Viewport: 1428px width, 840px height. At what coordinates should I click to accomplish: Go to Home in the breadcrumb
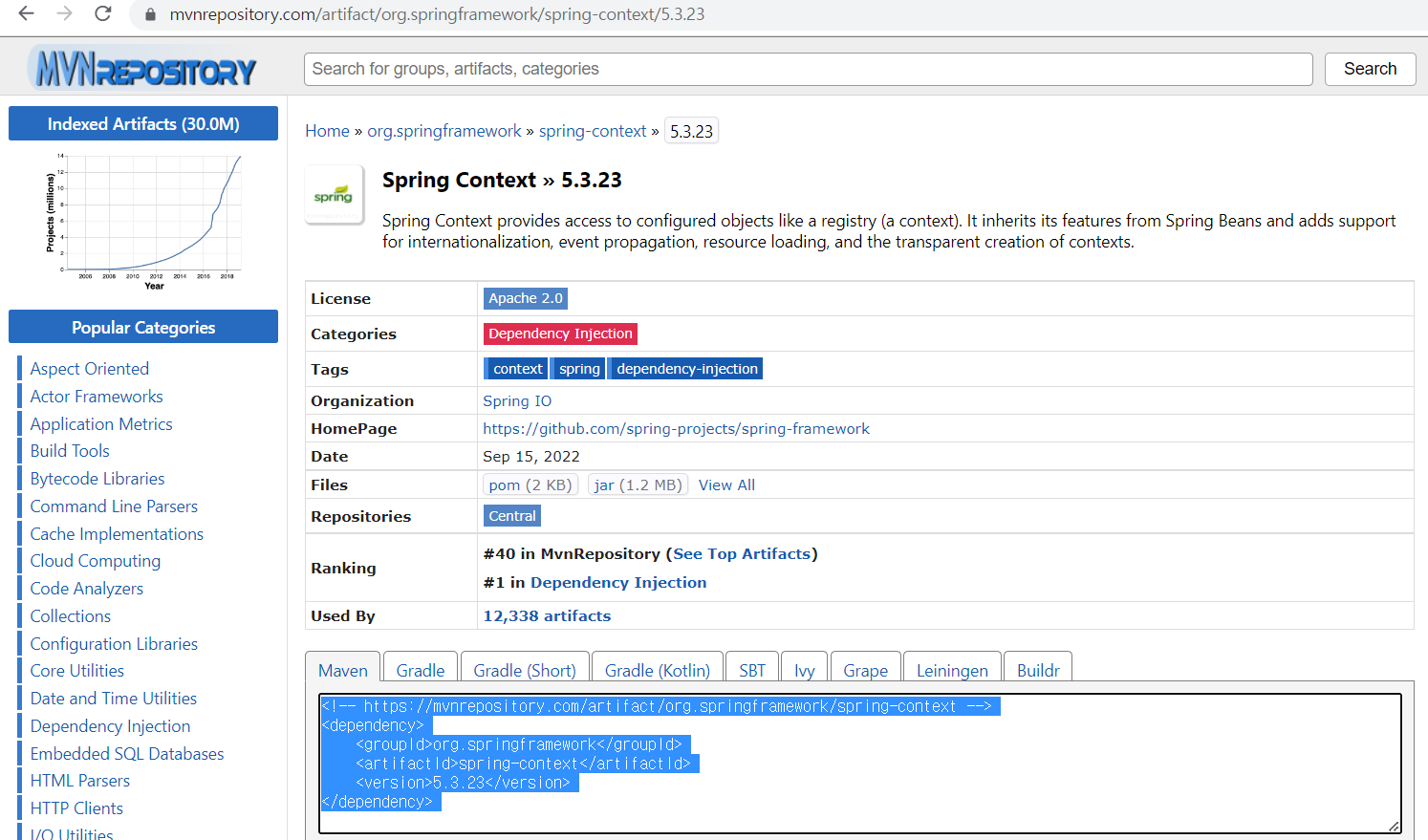point(327,131)
